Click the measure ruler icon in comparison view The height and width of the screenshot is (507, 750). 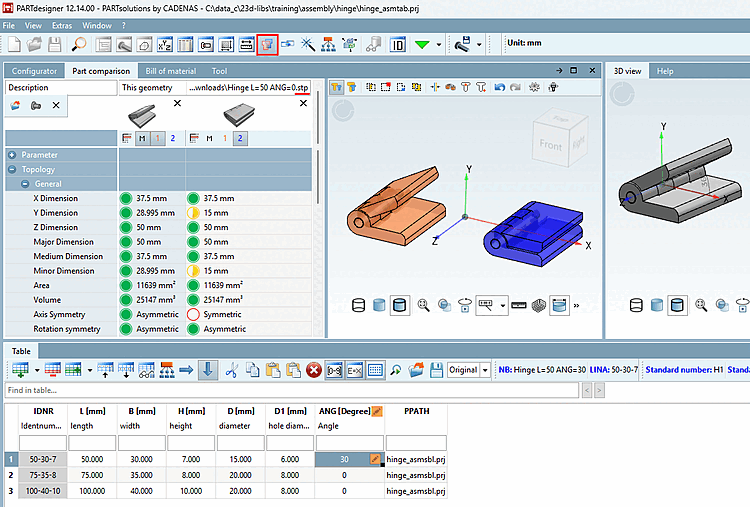coord(518,305)
